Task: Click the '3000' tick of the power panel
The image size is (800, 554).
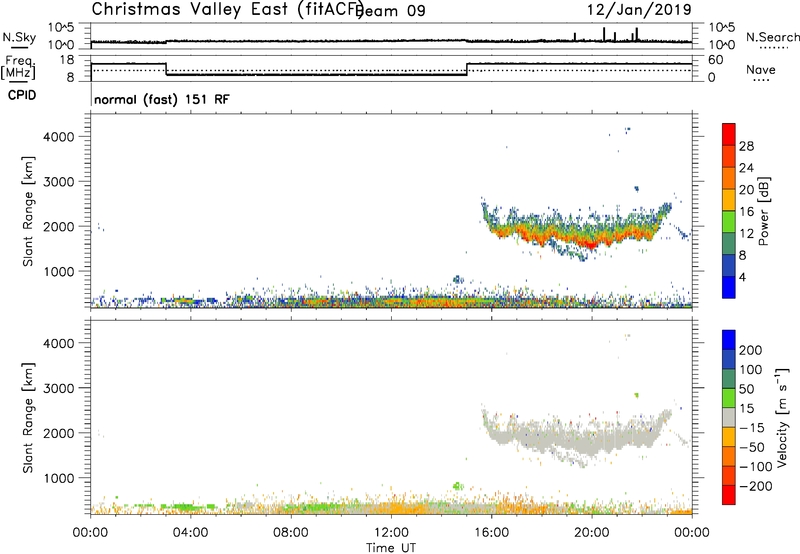Action: tap(58, 182)
